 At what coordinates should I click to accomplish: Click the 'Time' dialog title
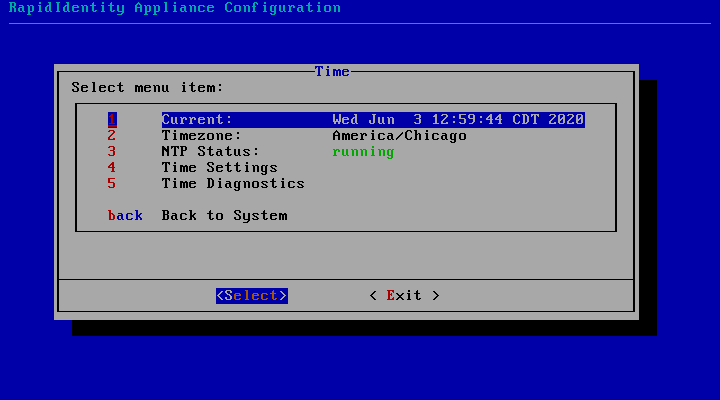[x=332, y=72]
